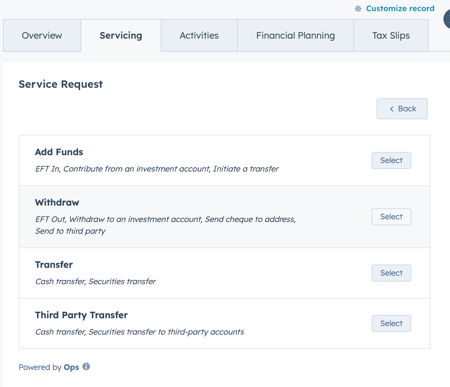Go to the Tax Slips tab

point(391,35)
